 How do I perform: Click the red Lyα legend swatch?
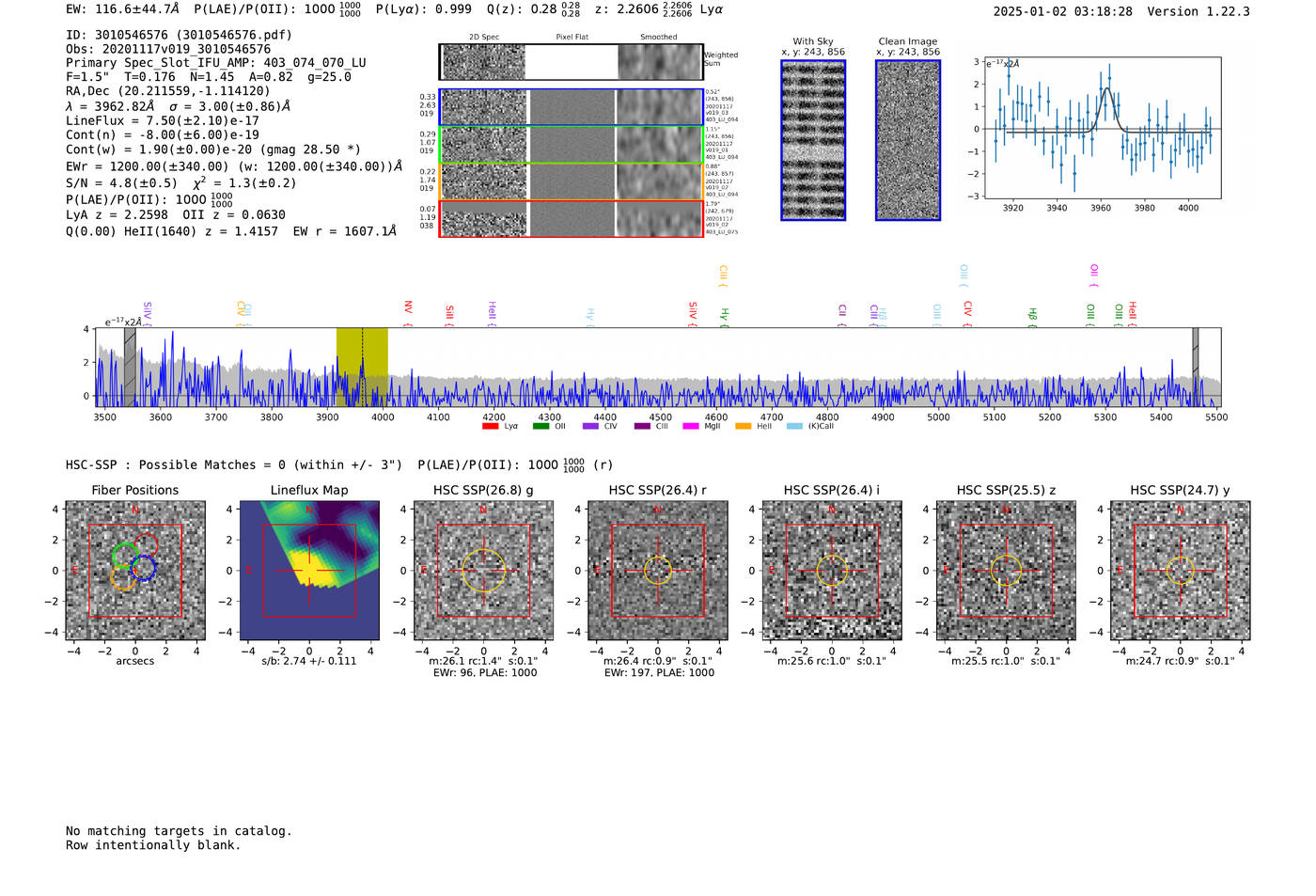(x=490, y=427)
